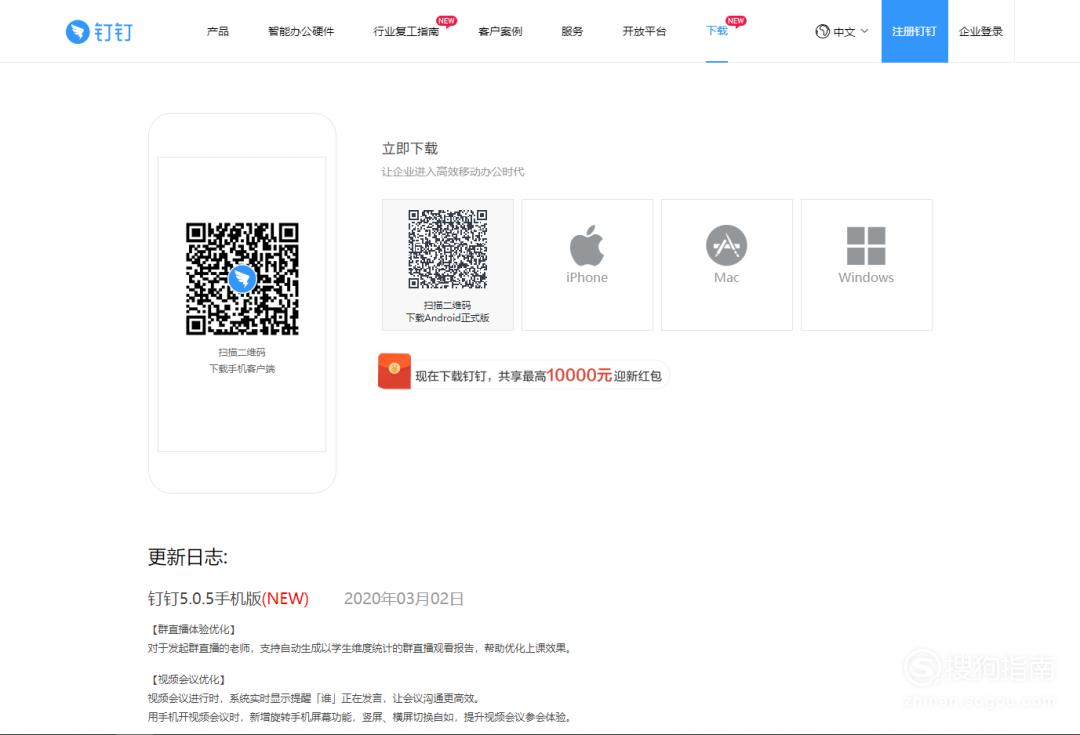Open the 中文 language dropdown arrow
Viewport: 1080px width, 735px height.
tap(864, 31)
